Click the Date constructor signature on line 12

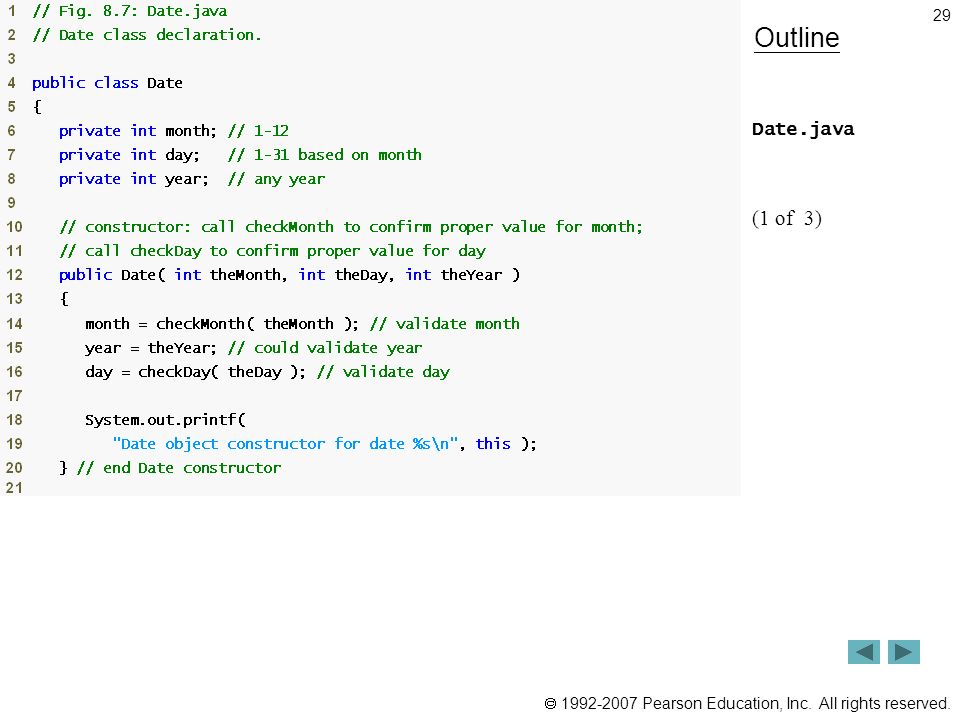[290, 275]
